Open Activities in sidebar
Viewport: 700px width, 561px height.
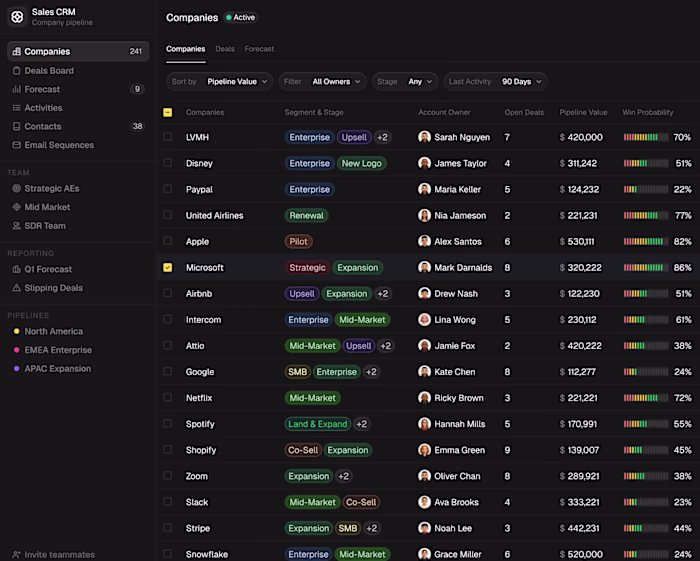pos(78,108)
